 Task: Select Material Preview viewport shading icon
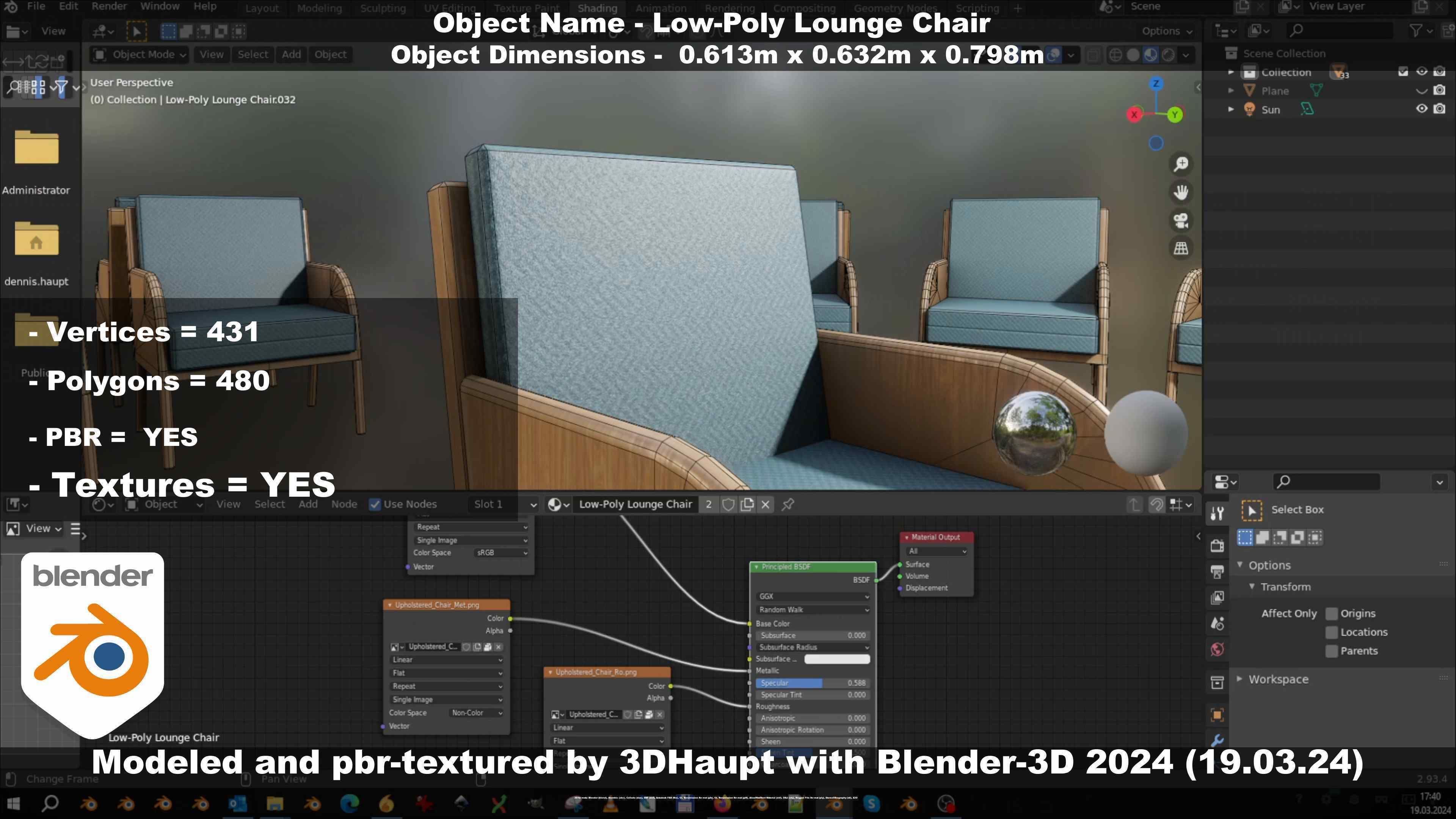click(1150, 55)
